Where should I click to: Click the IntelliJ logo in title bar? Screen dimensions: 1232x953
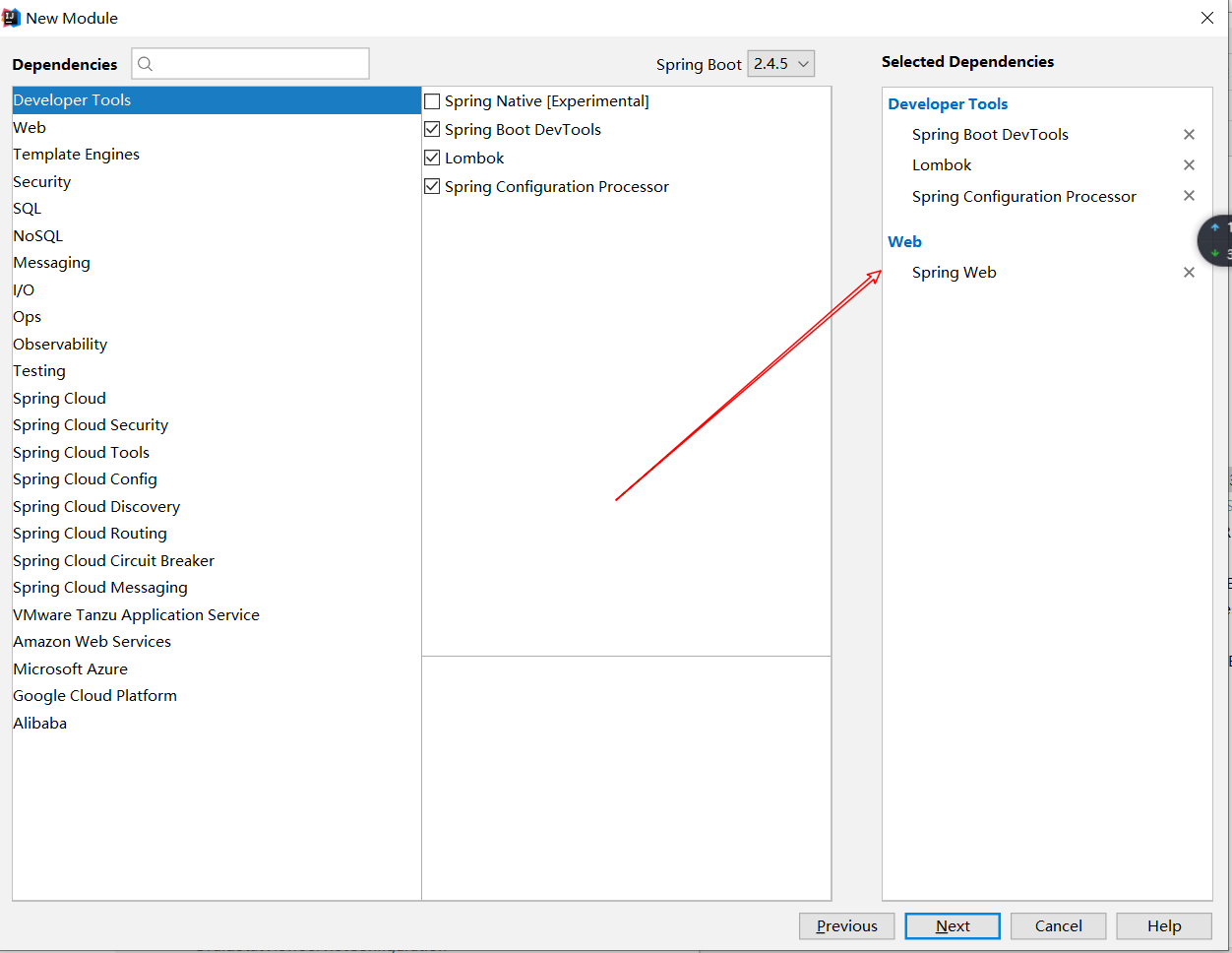click(12, 18)
